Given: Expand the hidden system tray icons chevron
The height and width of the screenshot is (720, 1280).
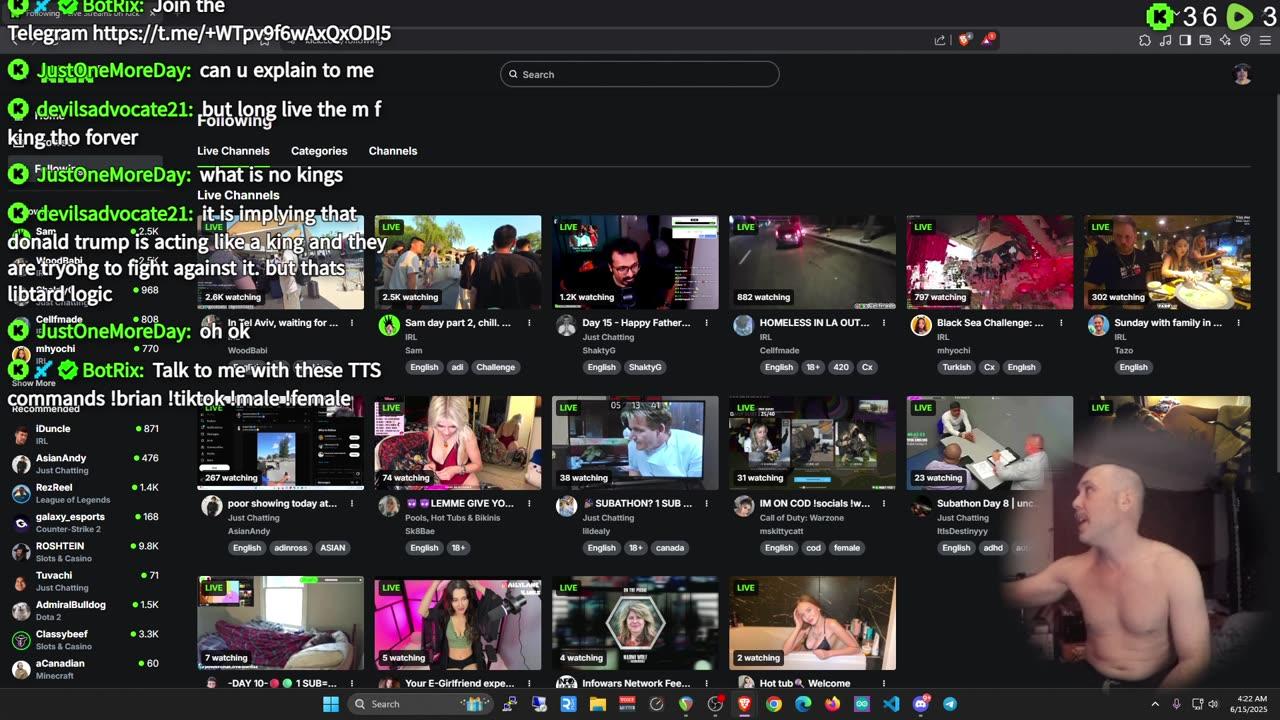Looking at the screenshot, I should 1155,704.
